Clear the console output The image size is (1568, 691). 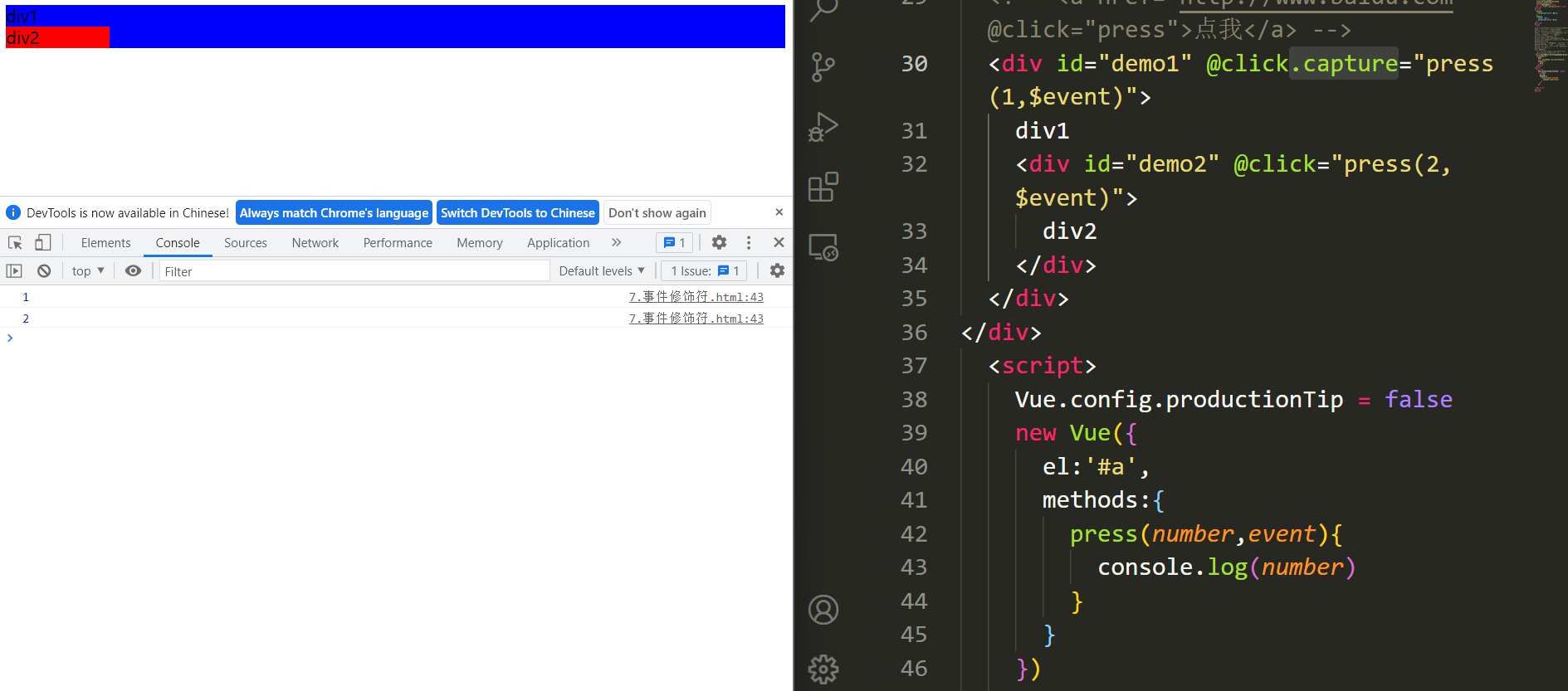pos(44,270)
